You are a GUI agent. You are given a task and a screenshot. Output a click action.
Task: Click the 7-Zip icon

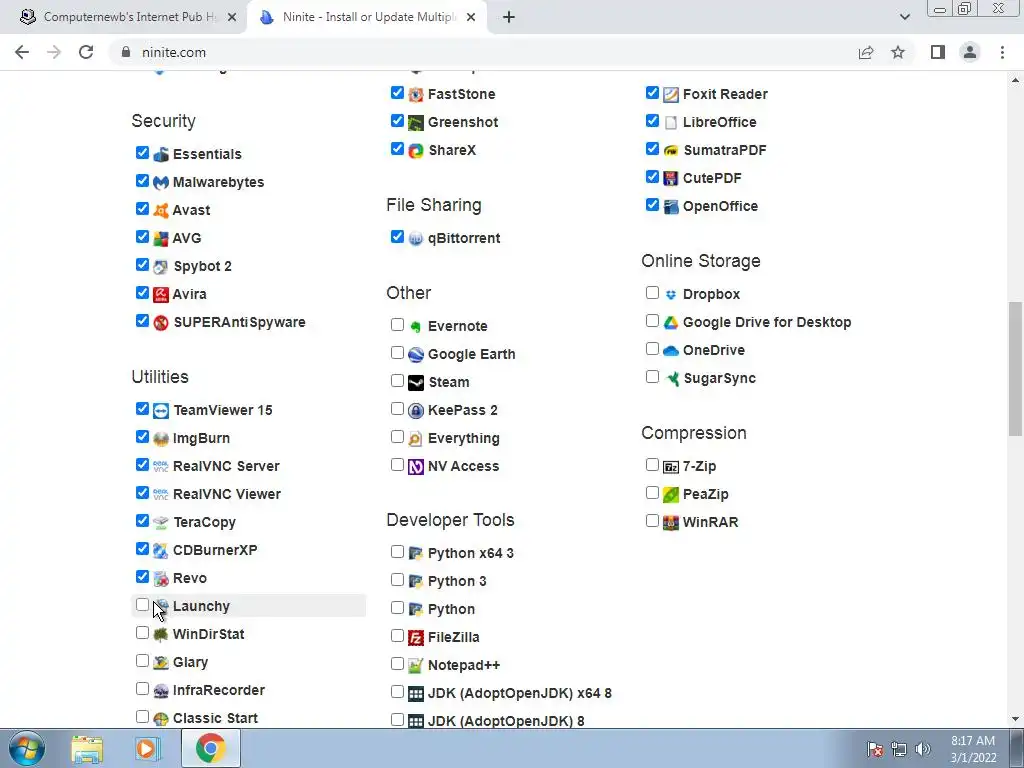point(671,467)
